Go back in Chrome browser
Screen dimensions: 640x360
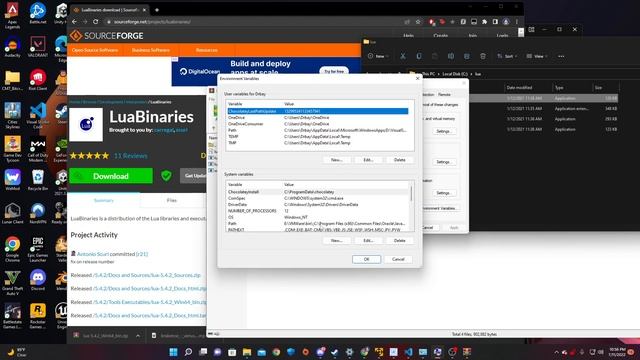pos(74,22)
